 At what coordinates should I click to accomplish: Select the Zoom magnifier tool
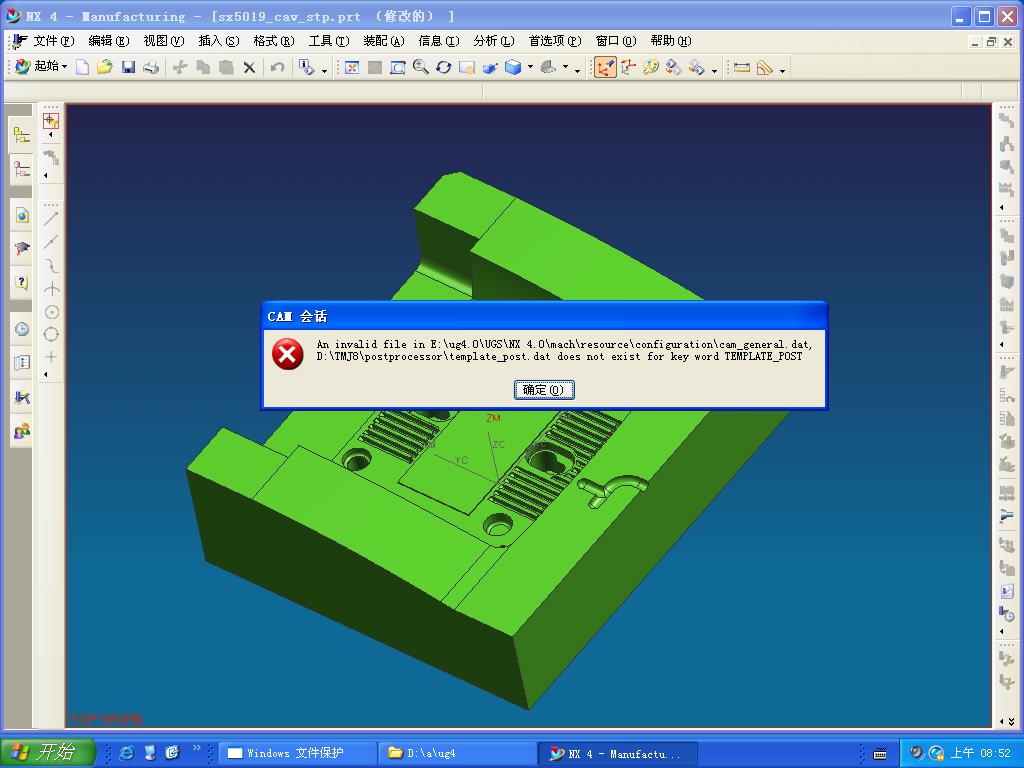(421, 67)
